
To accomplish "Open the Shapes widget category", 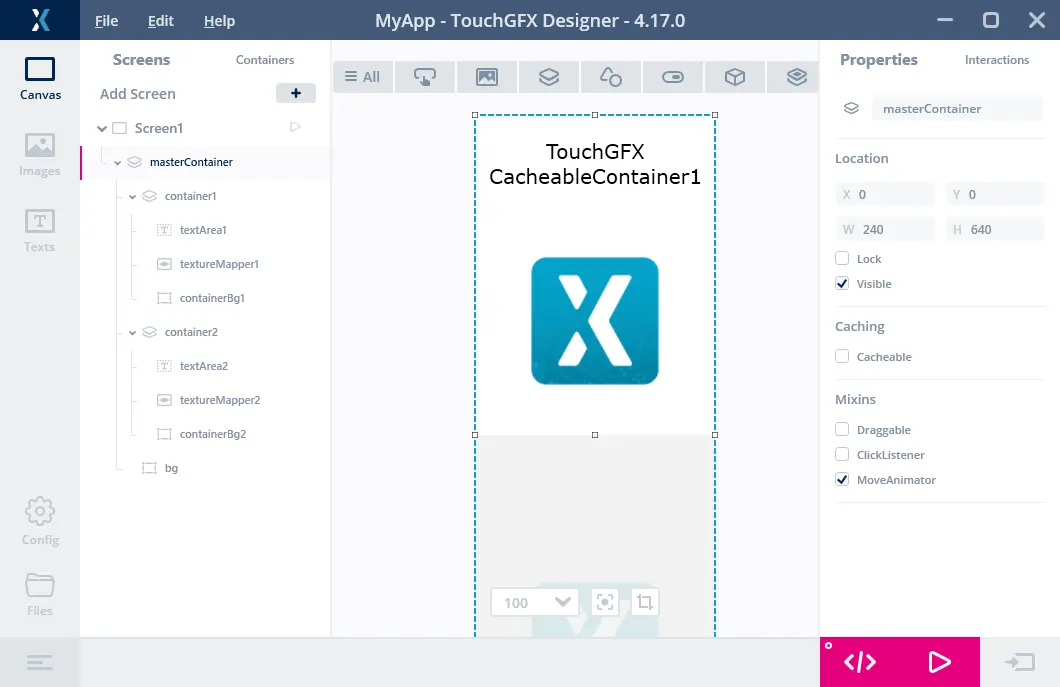I will tap(610, 77).
